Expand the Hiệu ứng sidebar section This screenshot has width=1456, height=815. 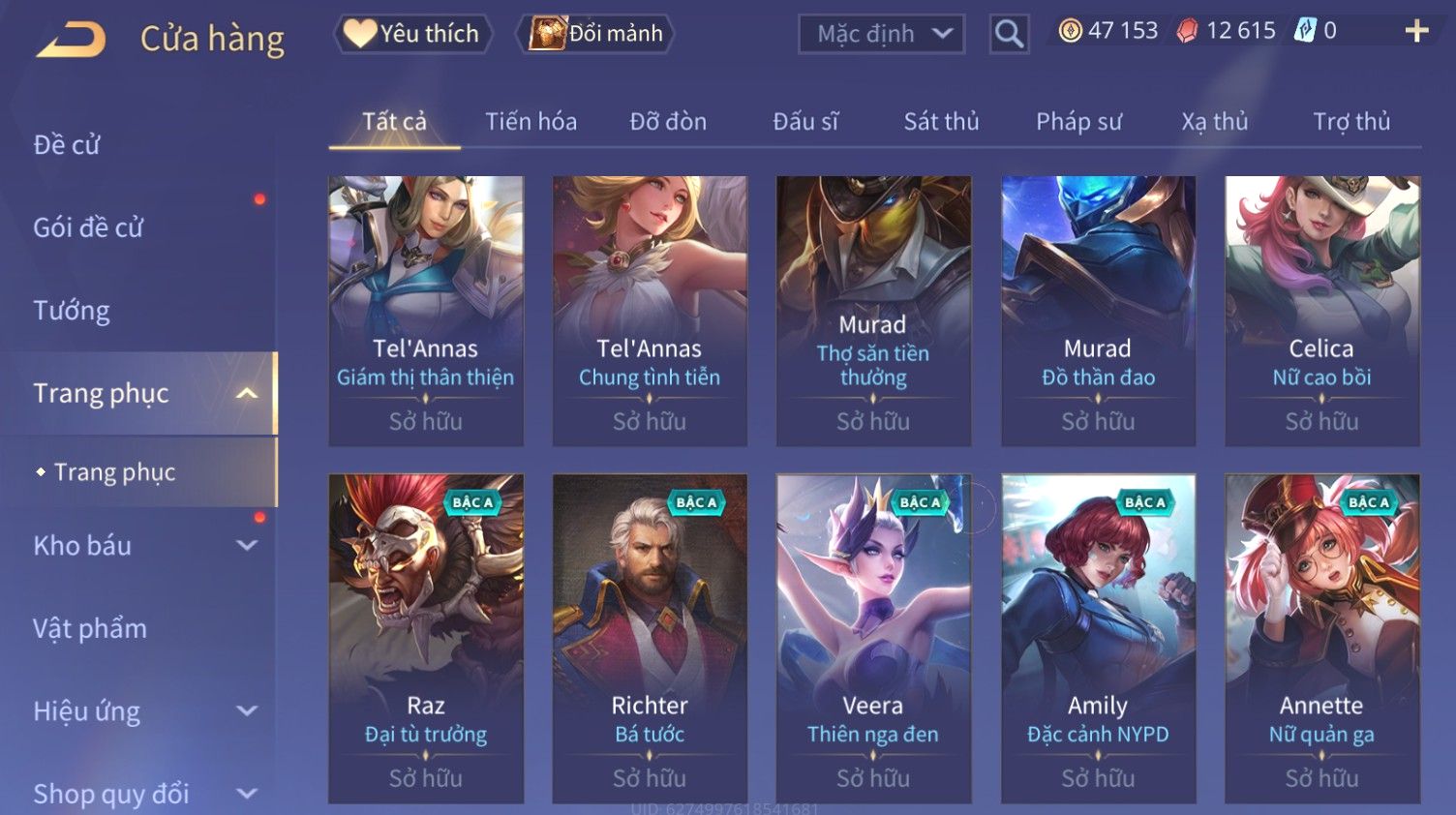click(247, 710)
